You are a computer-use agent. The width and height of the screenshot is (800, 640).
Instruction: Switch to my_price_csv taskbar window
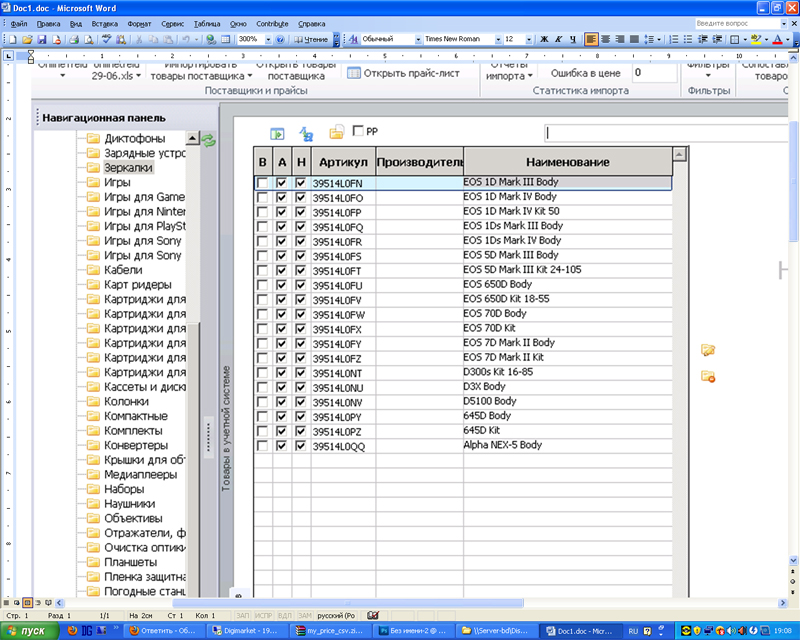point(330,631)
